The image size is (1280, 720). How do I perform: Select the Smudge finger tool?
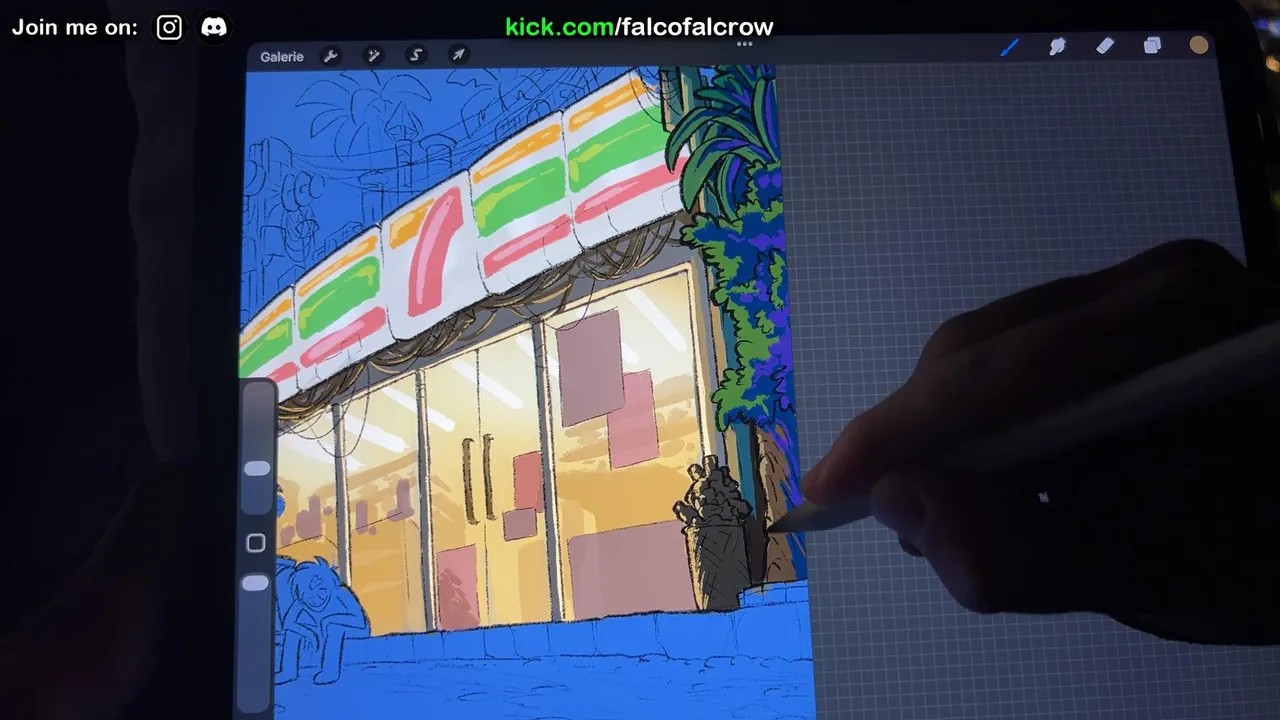1057,46
